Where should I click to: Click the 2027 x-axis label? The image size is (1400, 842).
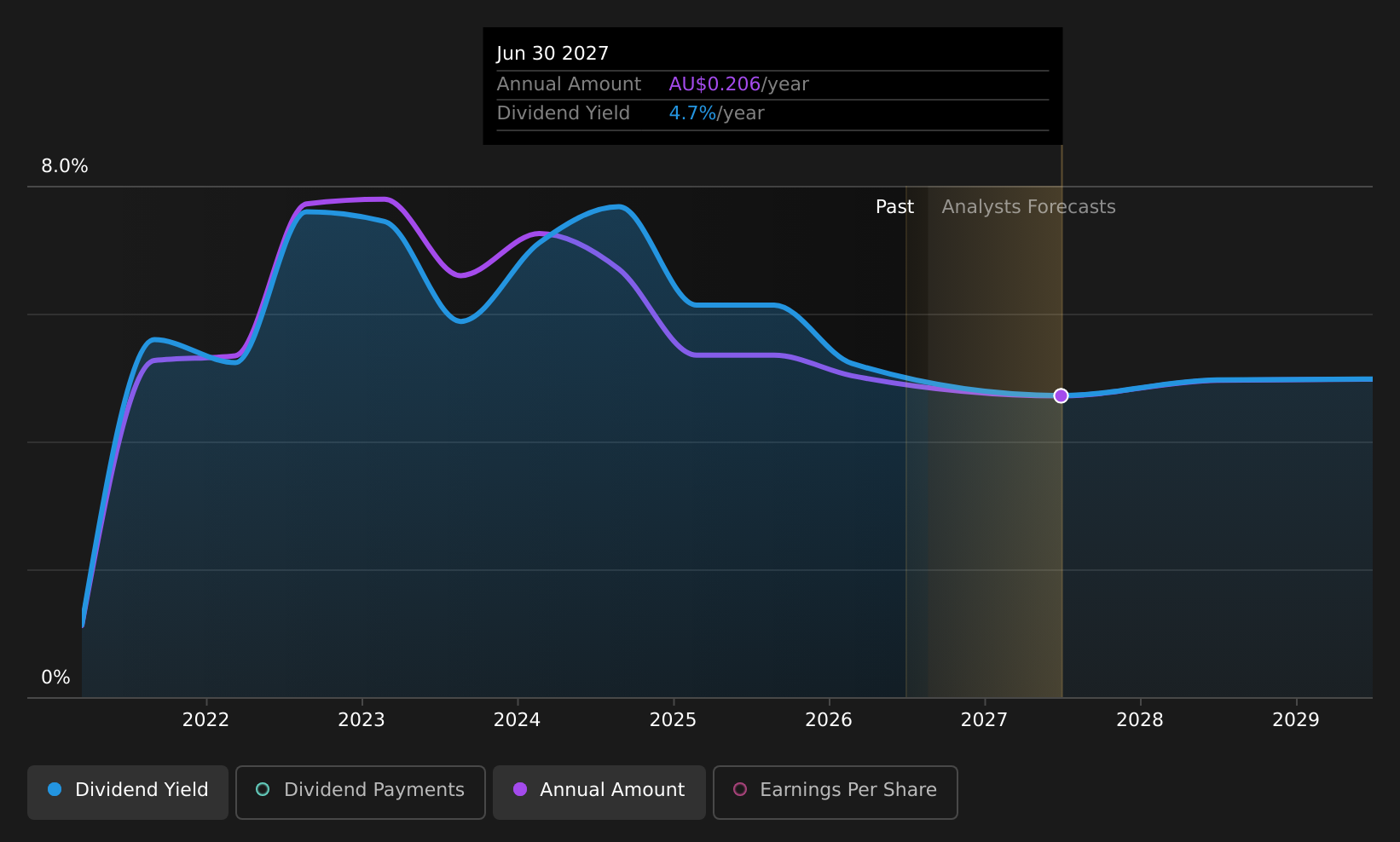point(984,720)
